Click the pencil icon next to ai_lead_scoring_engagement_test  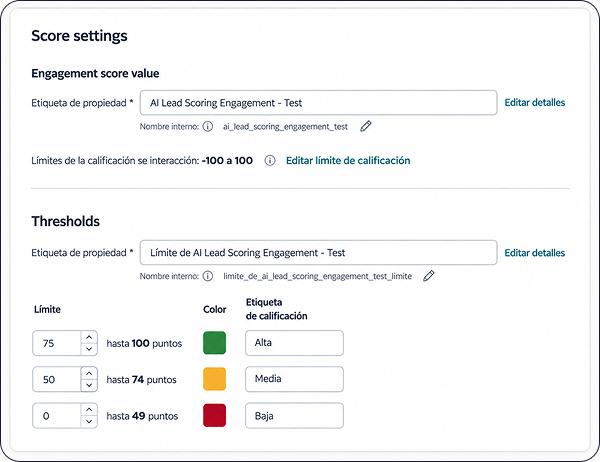point(366,126)
